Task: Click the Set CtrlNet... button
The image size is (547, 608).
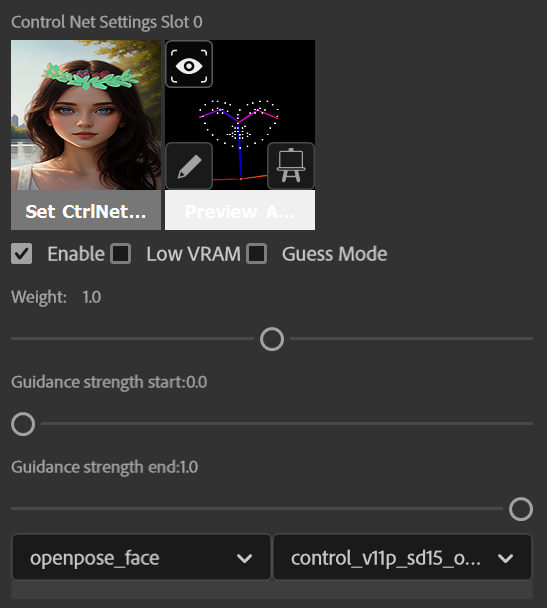Action: pos(86,210)
